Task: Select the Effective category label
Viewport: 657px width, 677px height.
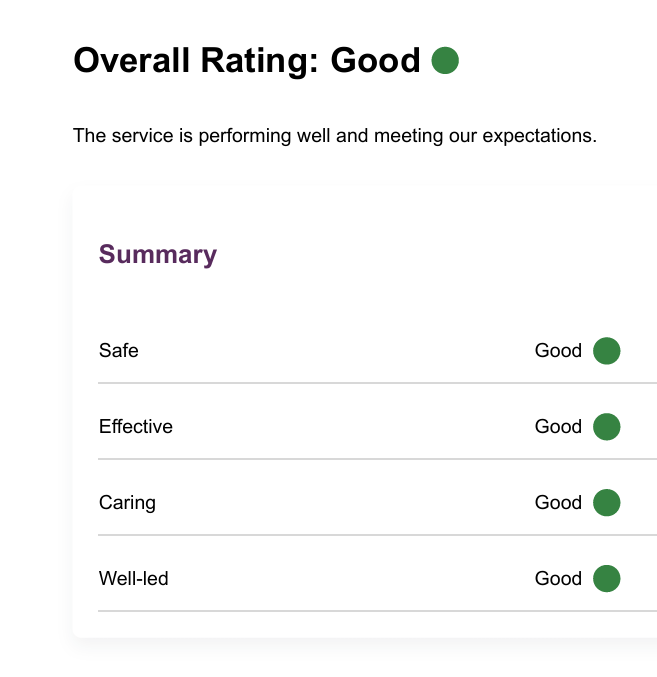Action: pos(136,427)
